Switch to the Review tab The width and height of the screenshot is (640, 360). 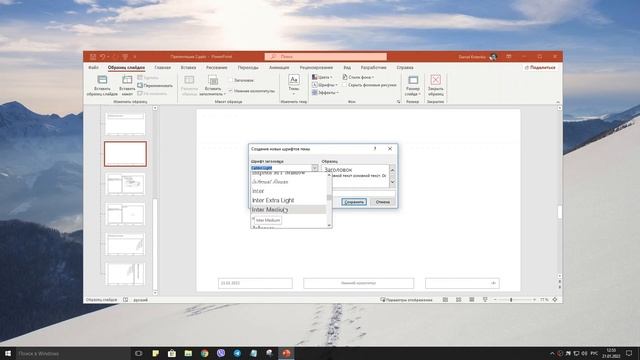(x=316, y=67)
